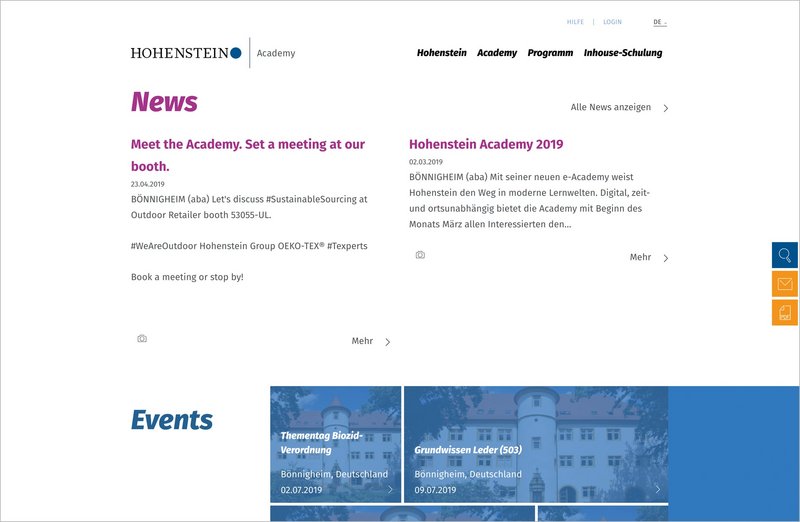800x522 pixels.
Task: Click Mehr under the booth meeting article
Action: tap(362, 341)
